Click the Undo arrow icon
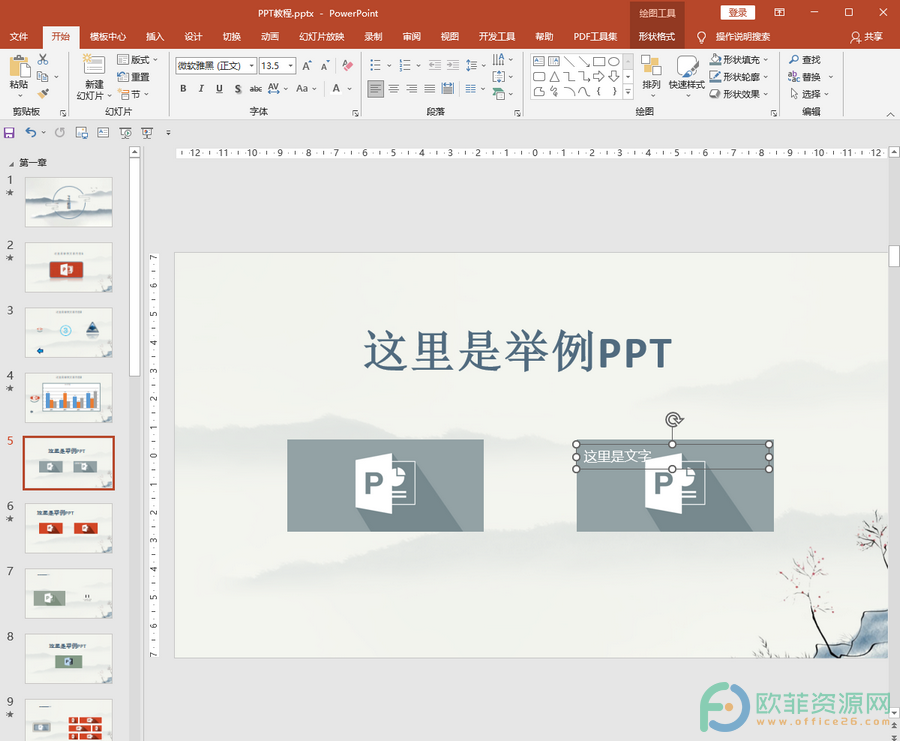The height and width of the screenshot is (741, 900). (30, 133)
